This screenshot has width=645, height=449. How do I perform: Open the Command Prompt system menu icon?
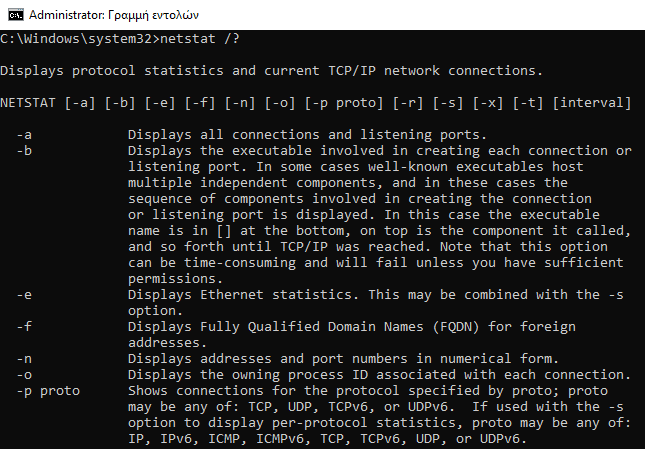[x=16, y=15]
